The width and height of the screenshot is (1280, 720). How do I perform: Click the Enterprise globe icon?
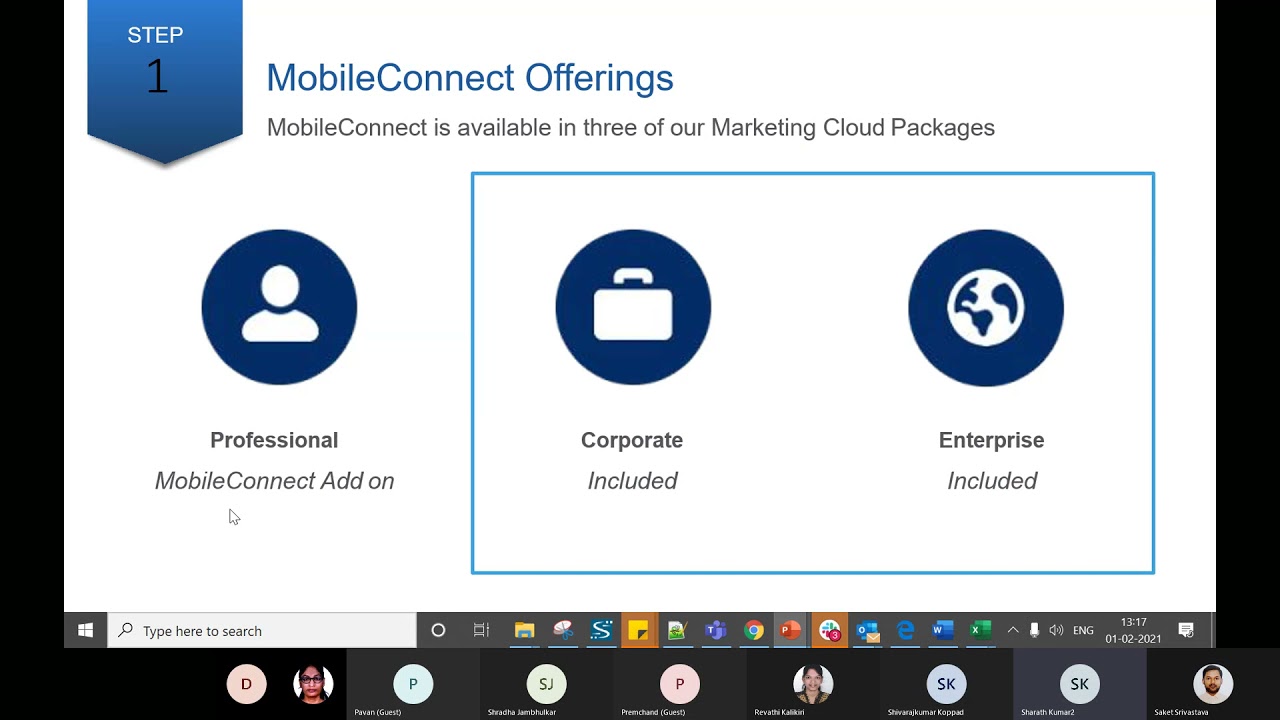986,307
